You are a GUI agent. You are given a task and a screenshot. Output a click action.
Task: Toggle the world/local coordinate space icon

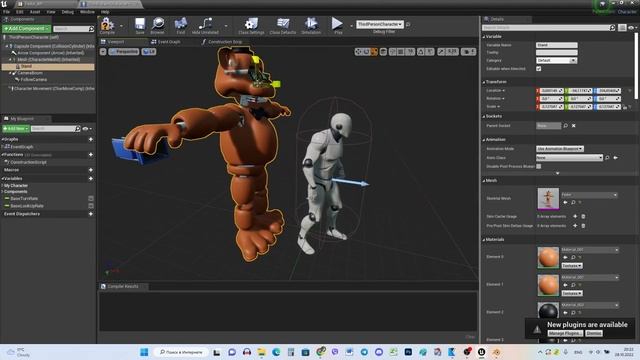383,52
